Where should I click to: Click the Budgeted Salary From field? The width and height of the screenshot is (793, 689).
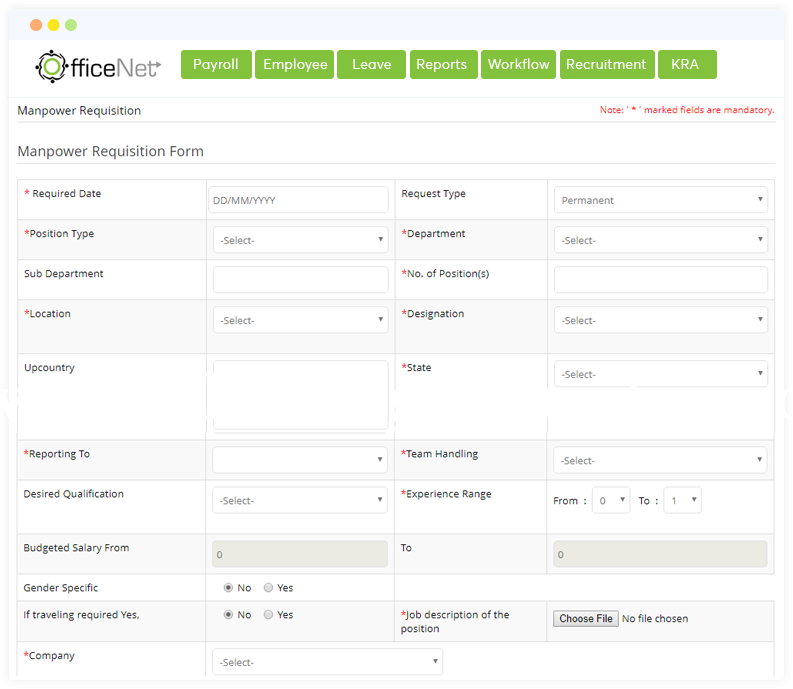click(300, 554)
